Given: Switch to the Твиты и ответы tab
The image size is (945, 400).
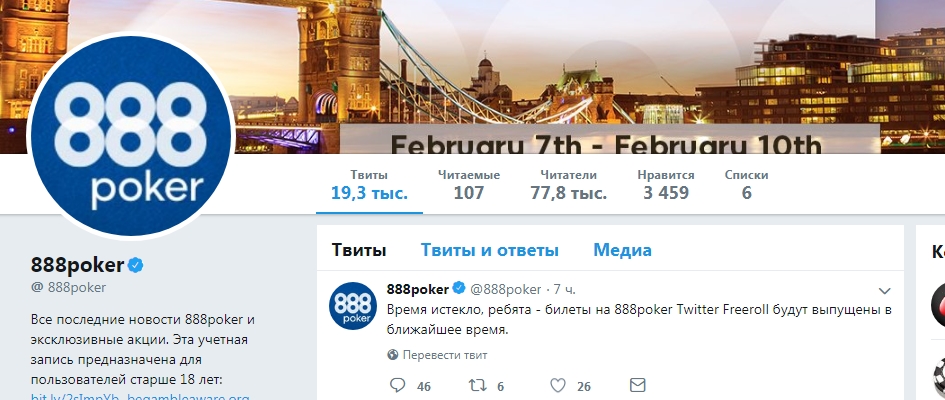Looking at the screenshot, I should tap(489, 250).
